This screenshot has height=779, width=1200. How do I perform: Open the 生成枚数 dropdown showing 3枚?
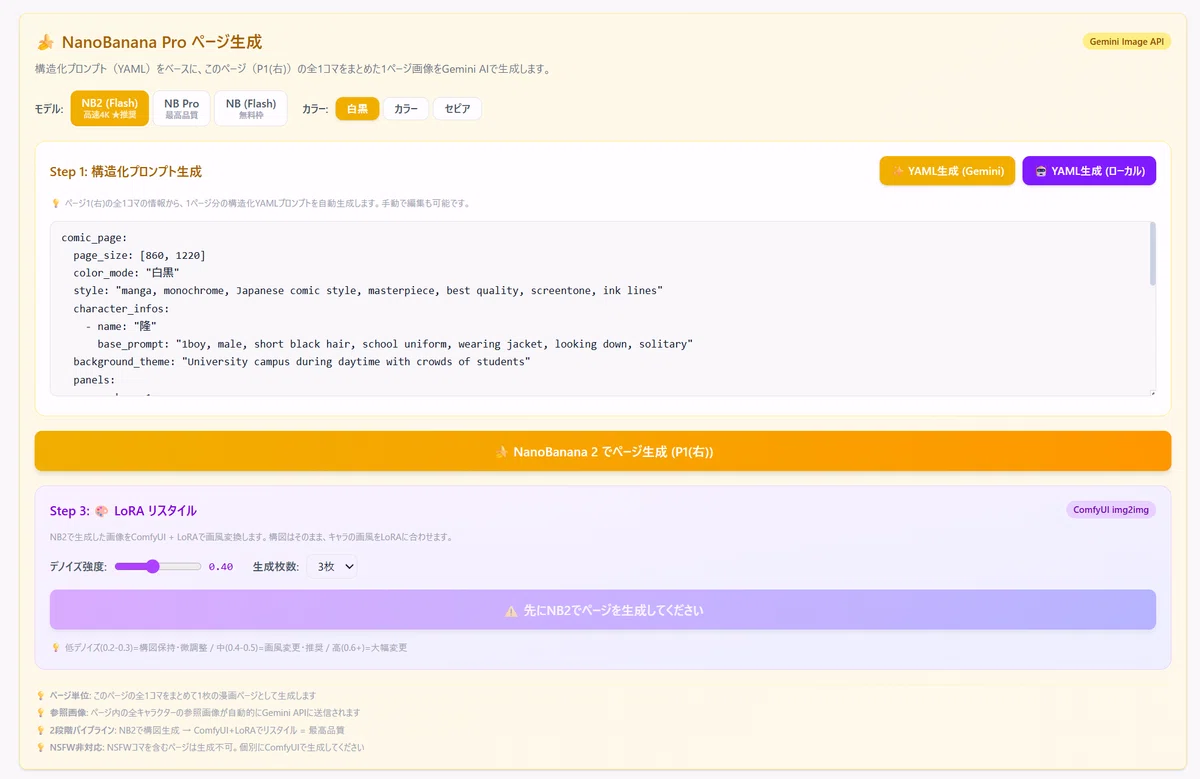point(332,566)
